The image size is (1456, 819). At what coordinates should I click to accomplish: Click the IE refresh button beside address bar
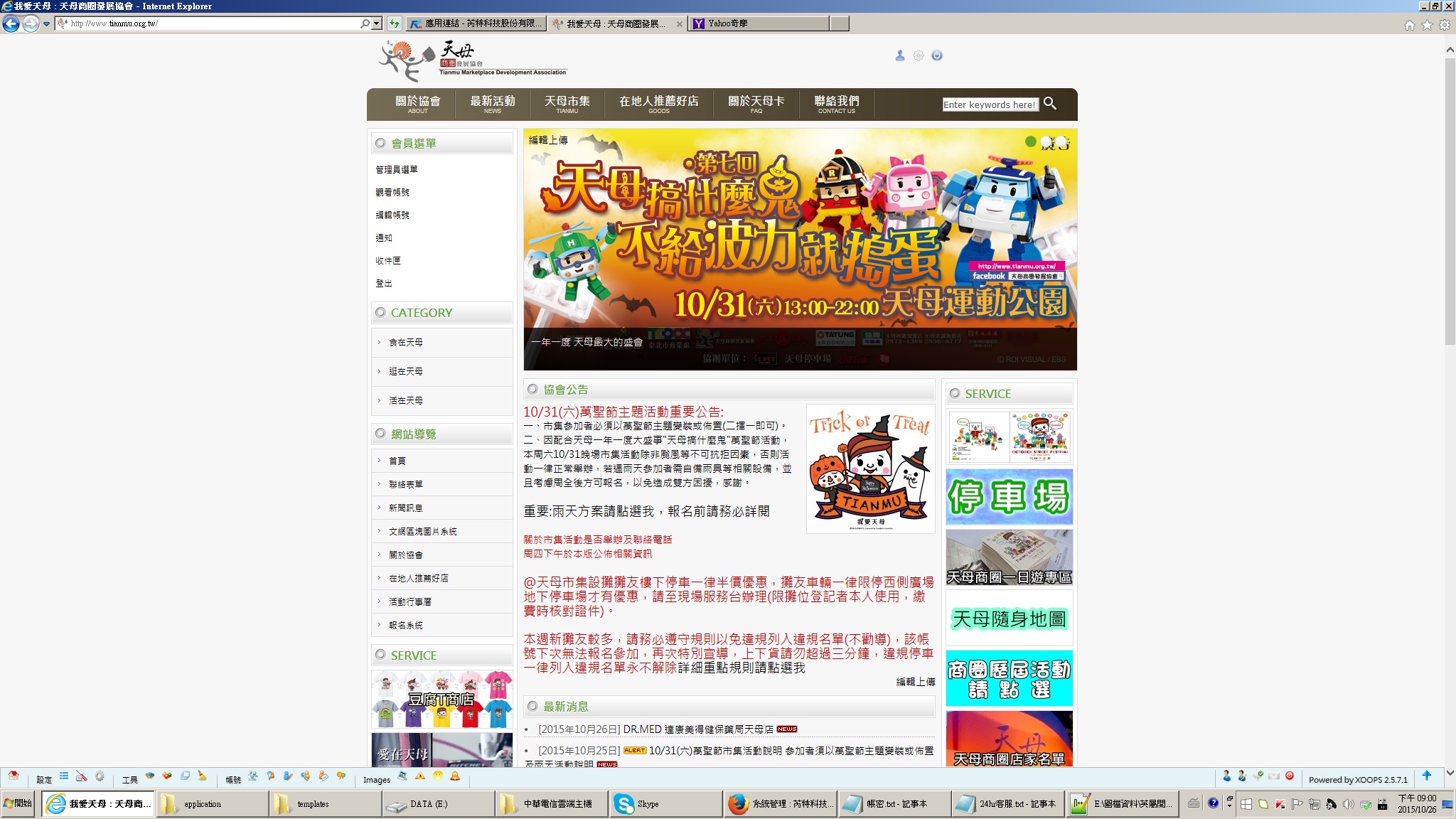(x=395, y=23)
